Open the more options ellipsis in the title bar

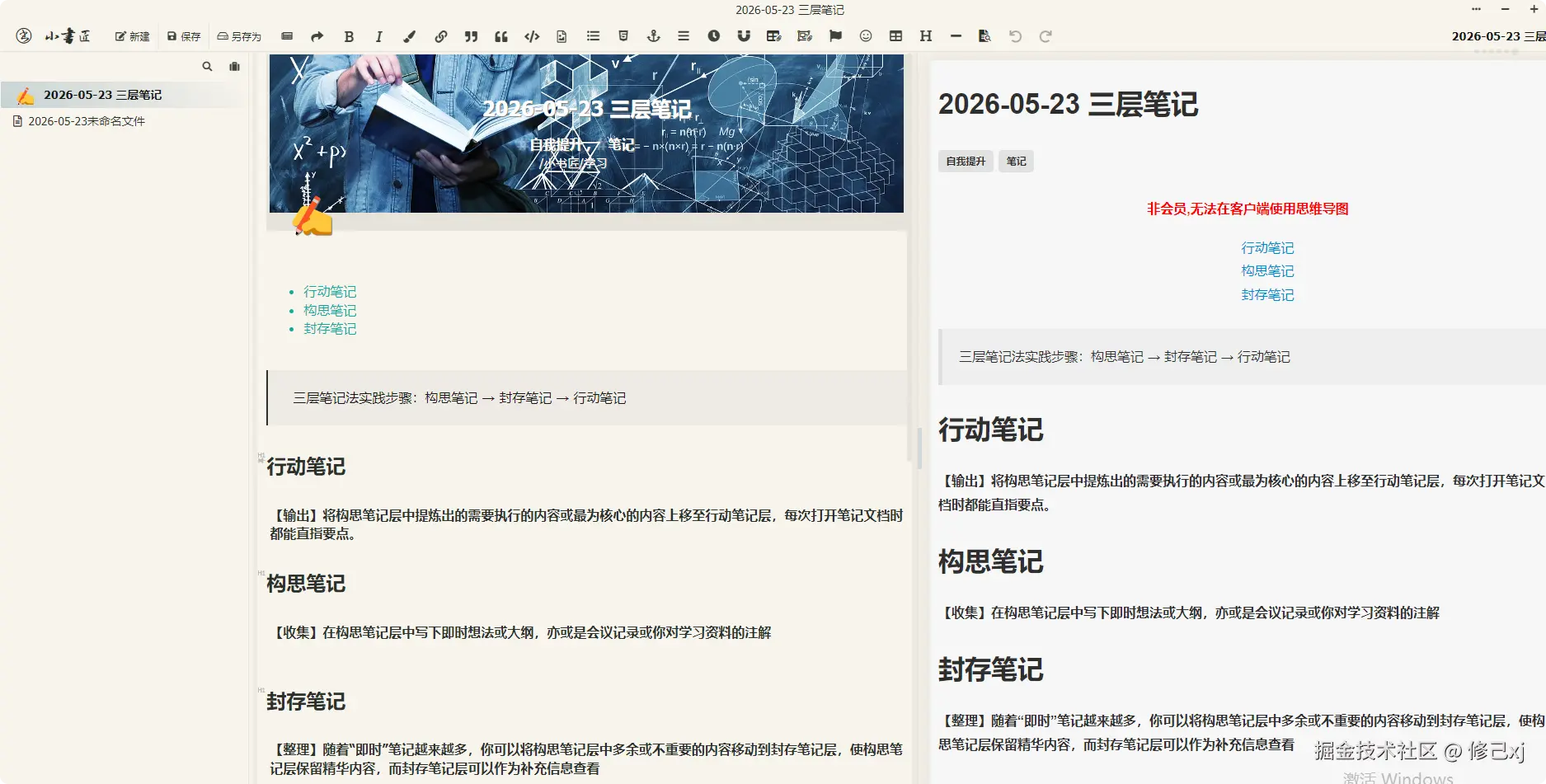[1476, 9]
